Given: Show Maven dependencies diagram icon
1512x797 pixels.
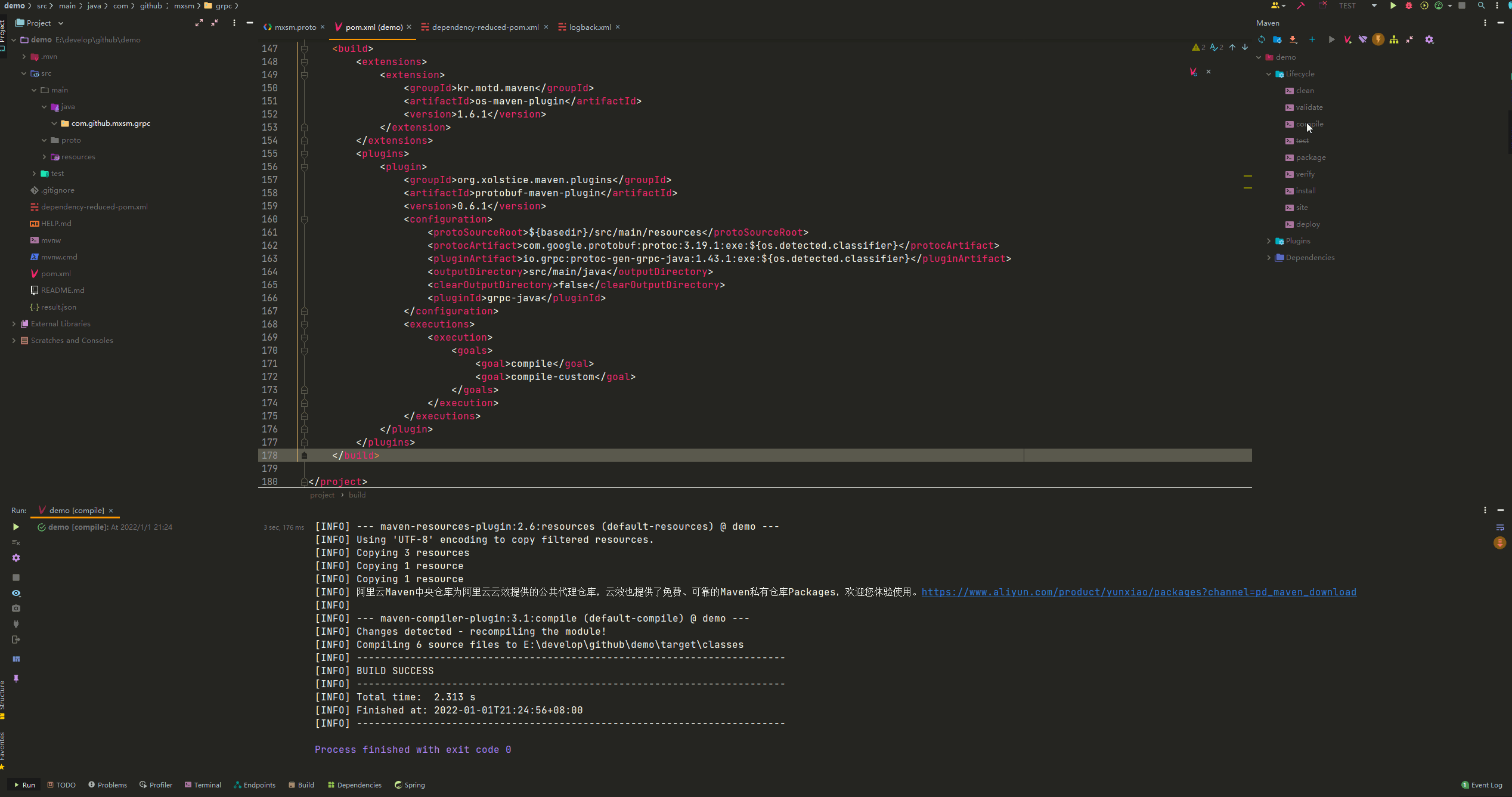Looking at the screenshot, I should point(1394,39).
